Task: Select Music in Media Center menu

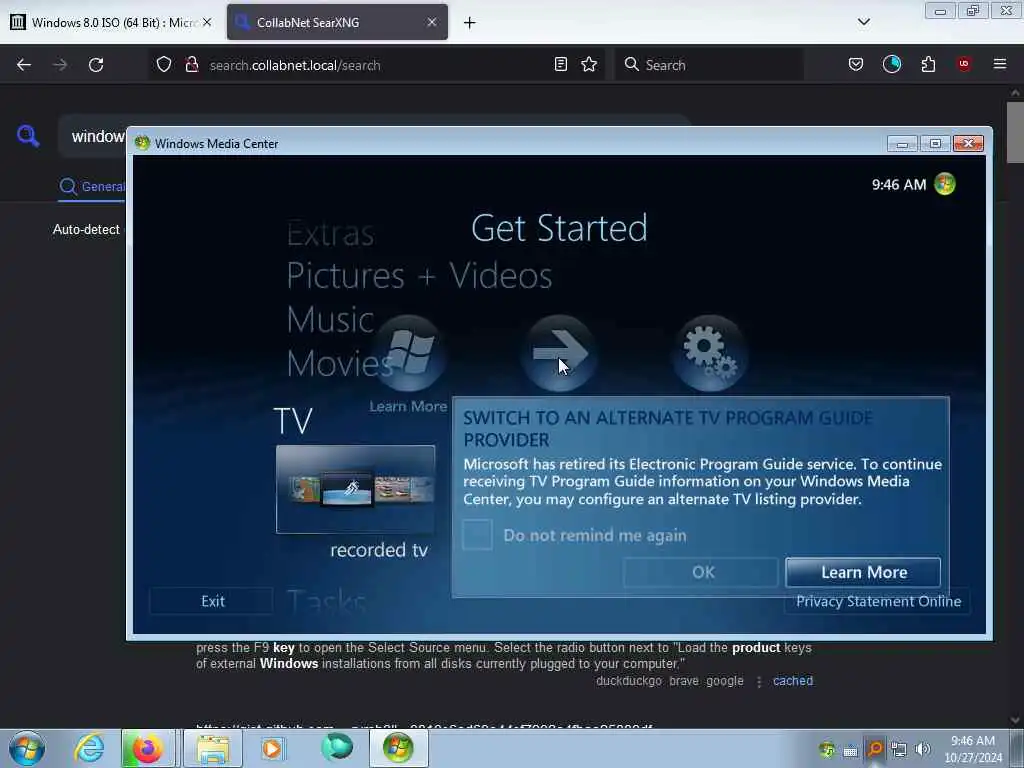Action: (x=330, y=320)
